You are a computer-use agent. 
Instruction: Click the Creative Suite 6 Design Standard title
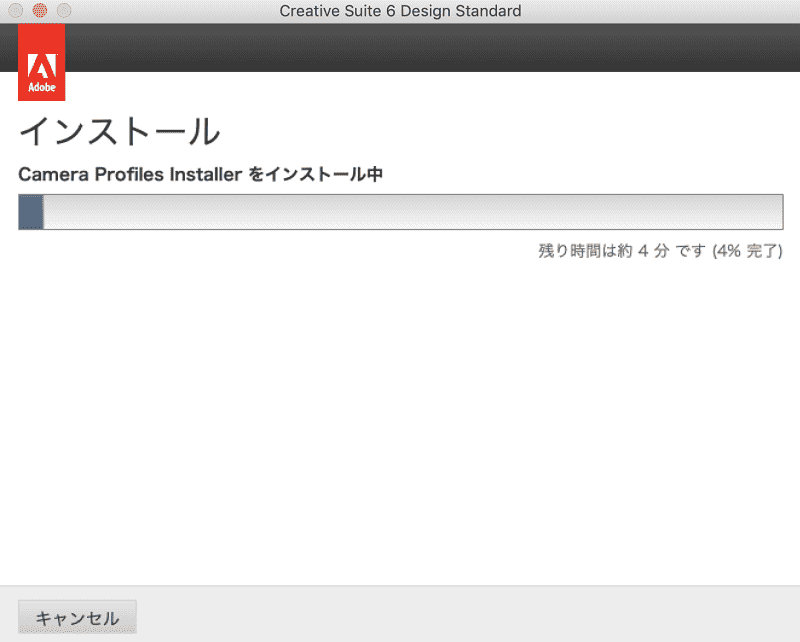(x=400, y=11)
